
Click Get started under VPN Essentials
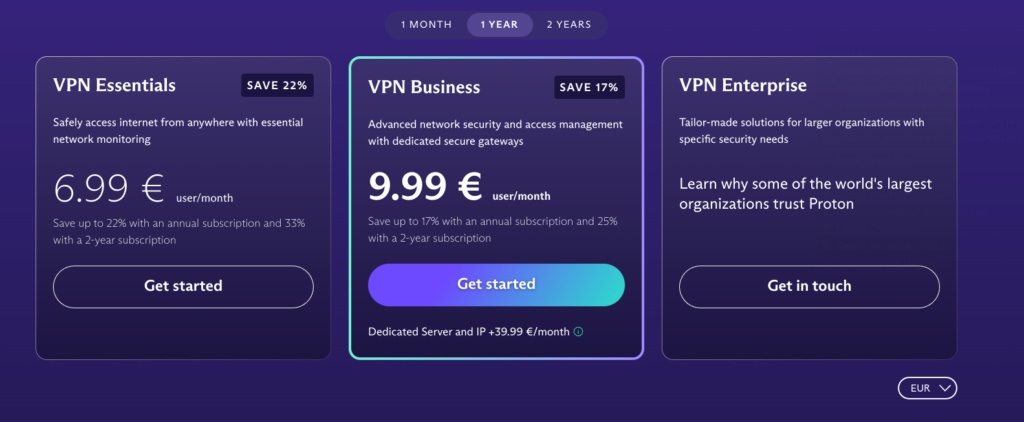click(183, 286)
